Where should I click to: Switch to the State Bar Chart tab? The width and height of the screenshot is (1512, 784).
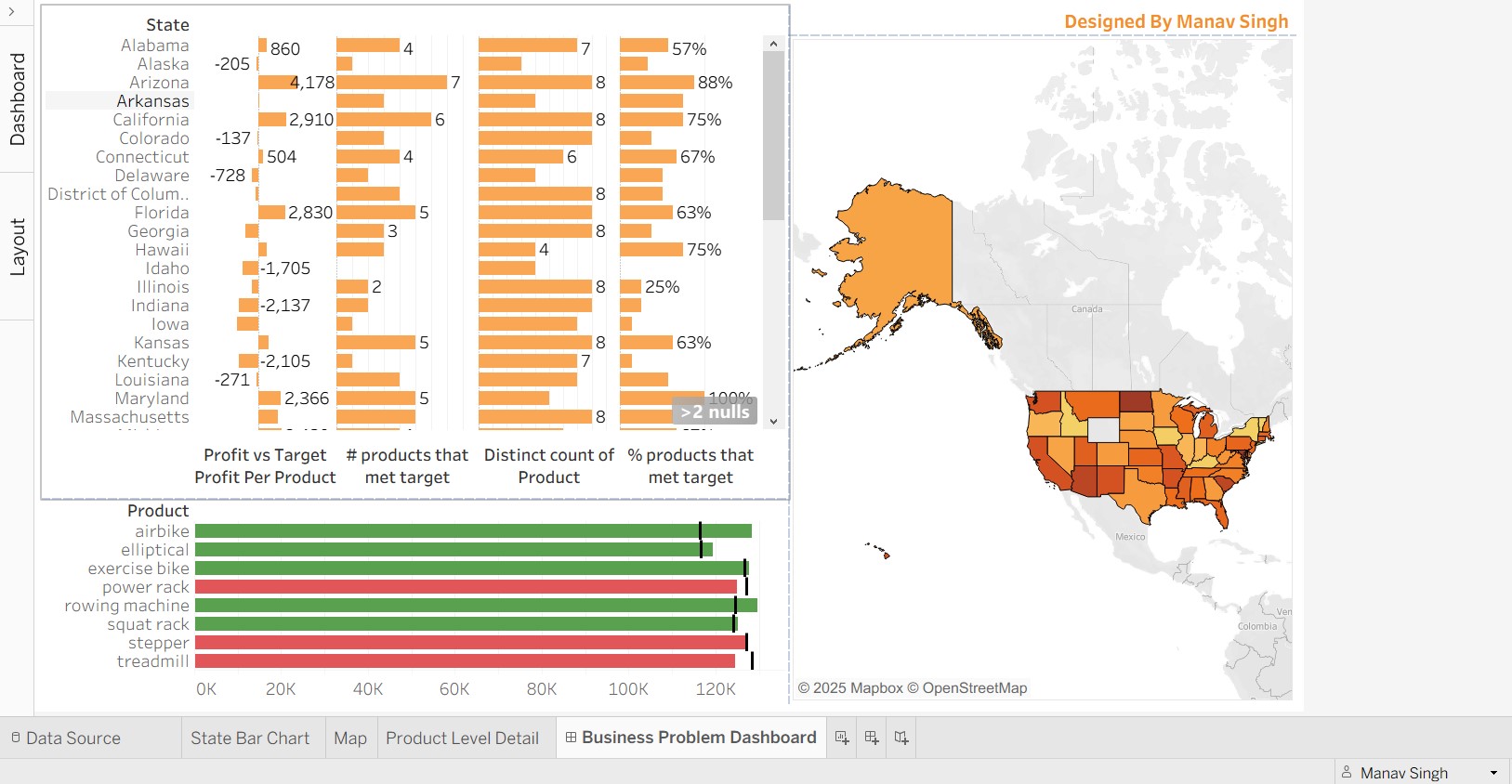(250, 738)
